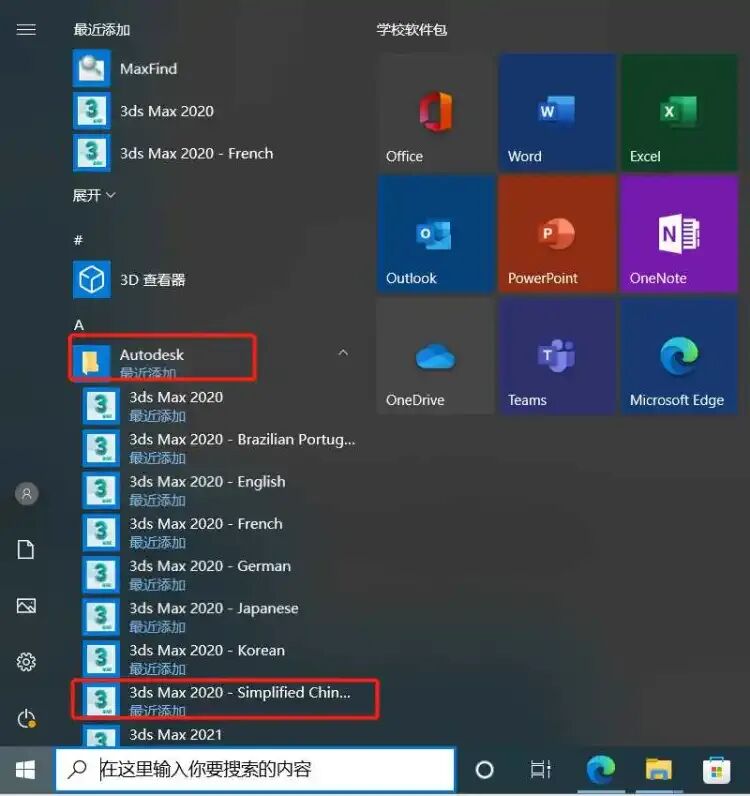Open Settings gear in the sidebar
This screenshot has width=750, height=796.
(26, 662)
